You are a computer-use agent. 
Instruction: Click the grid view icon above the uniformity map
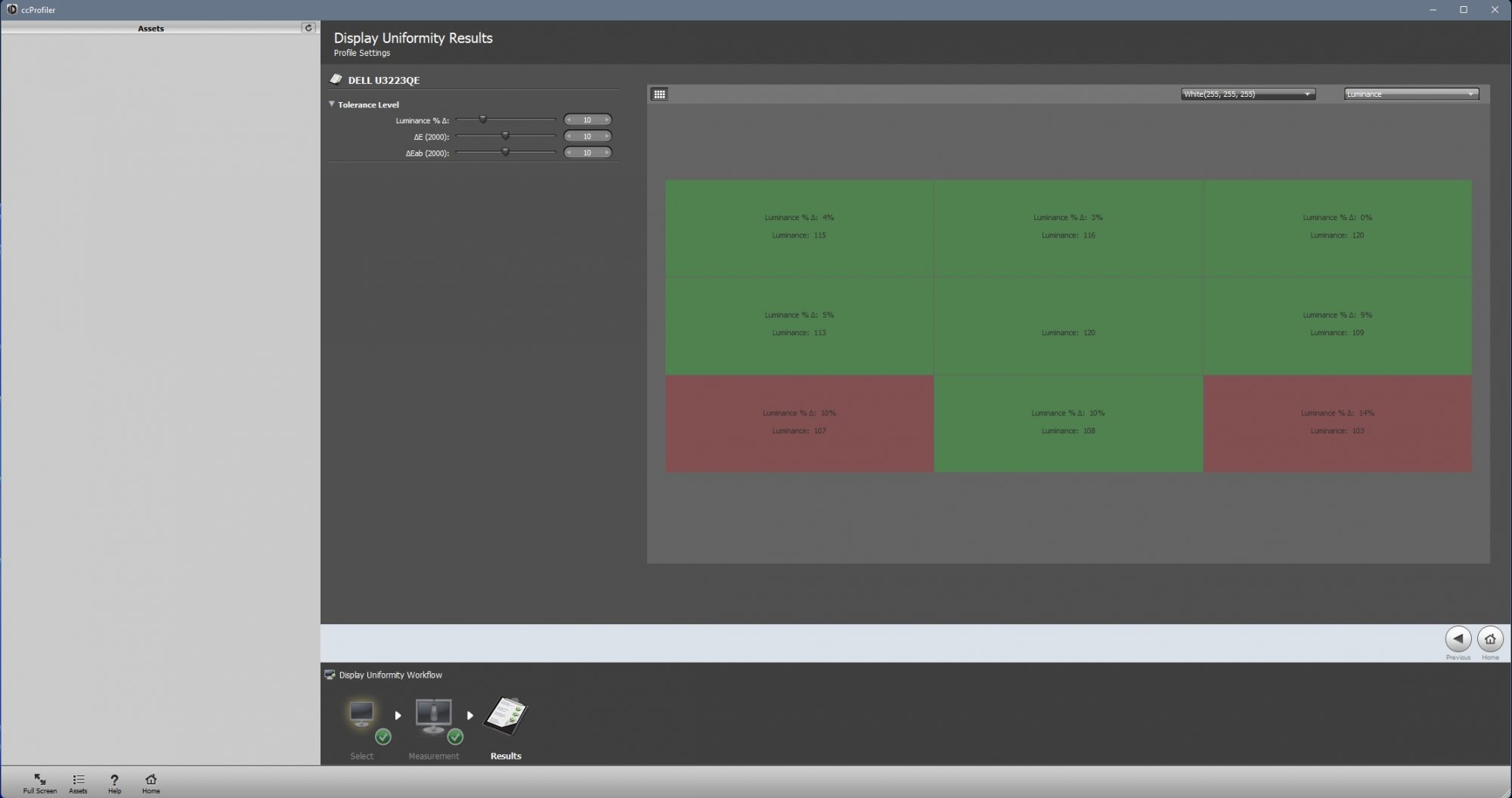(x=659, y=95)
